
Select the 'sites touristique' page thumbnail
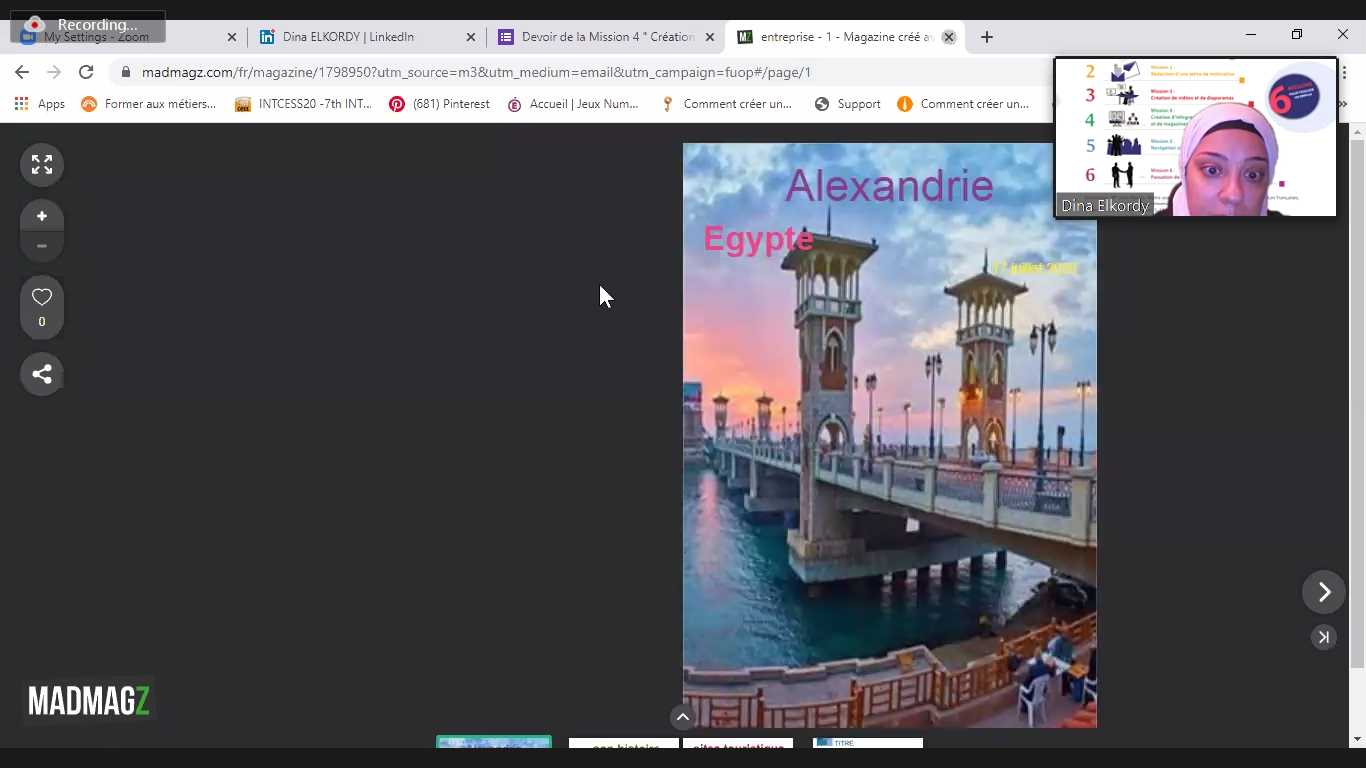[x=738, y=744]
